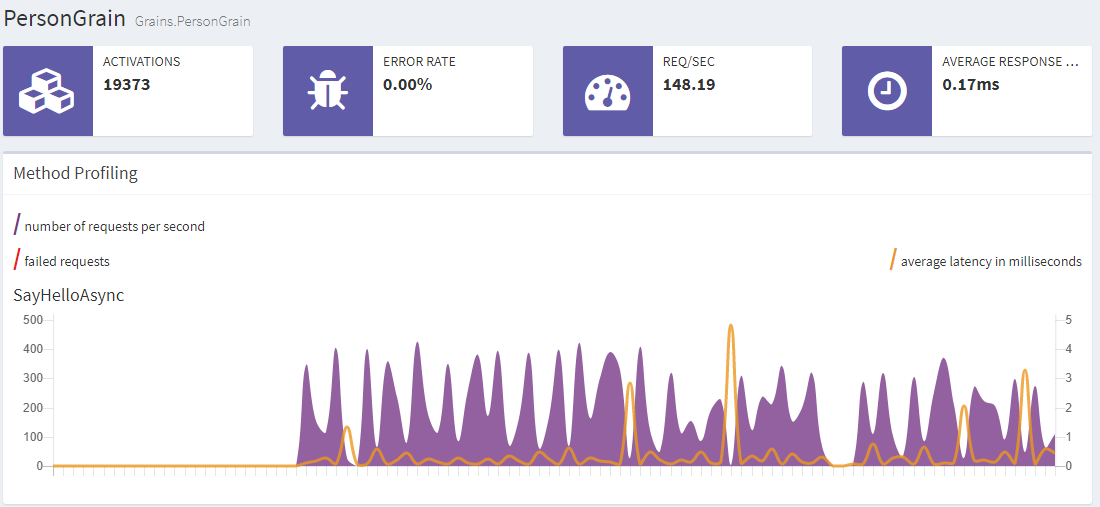Click the Grains.PersonGrain type name
This screenshot has width=1100, height=507.
point(193,21)
